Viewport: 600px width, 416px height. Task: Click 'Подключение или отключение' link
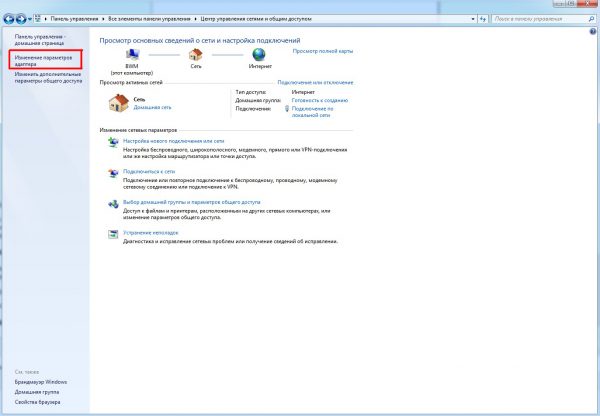click(315, 82)
